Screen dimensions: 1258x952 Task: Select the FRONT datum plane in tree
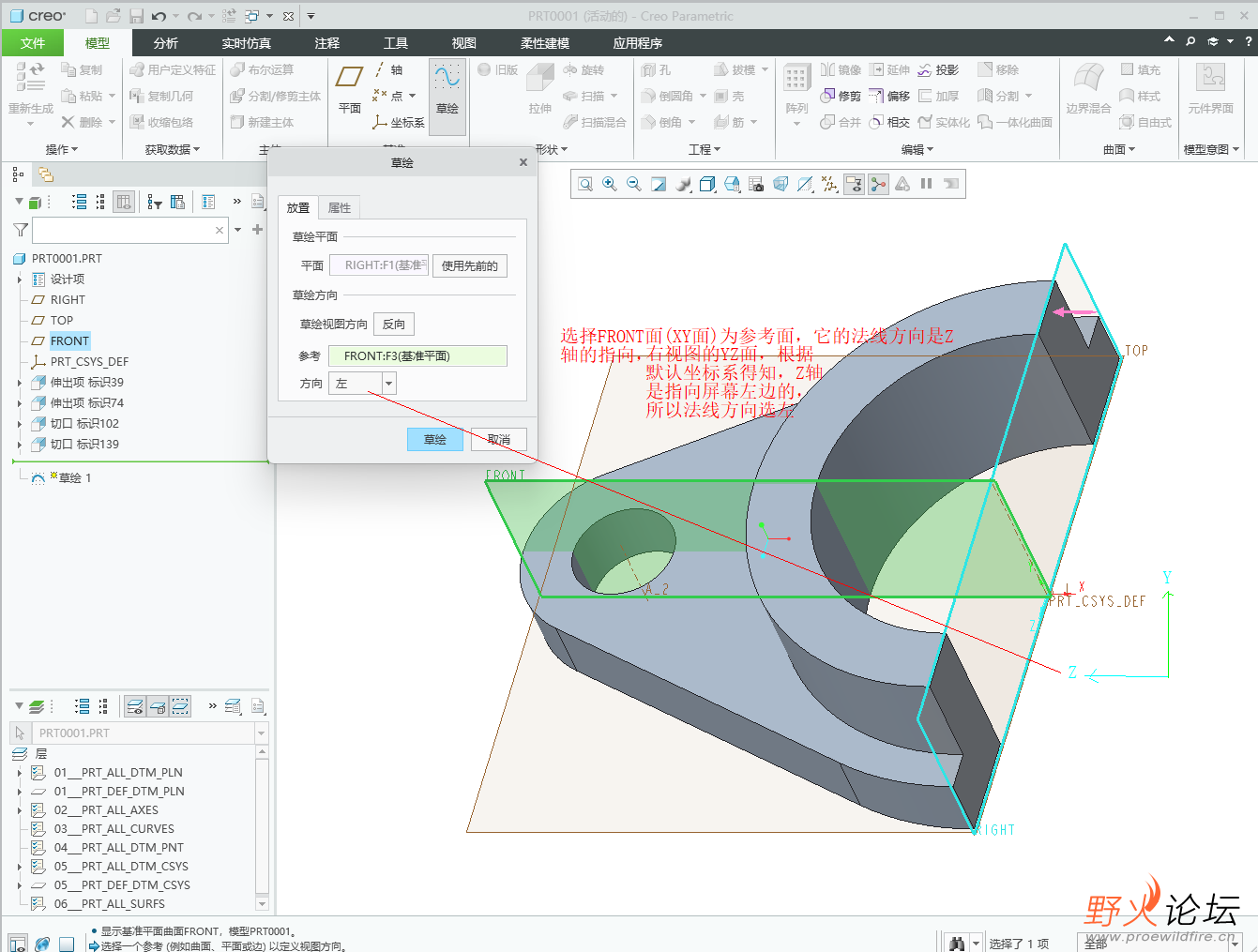pyautogui.click(x=70, y=340)
